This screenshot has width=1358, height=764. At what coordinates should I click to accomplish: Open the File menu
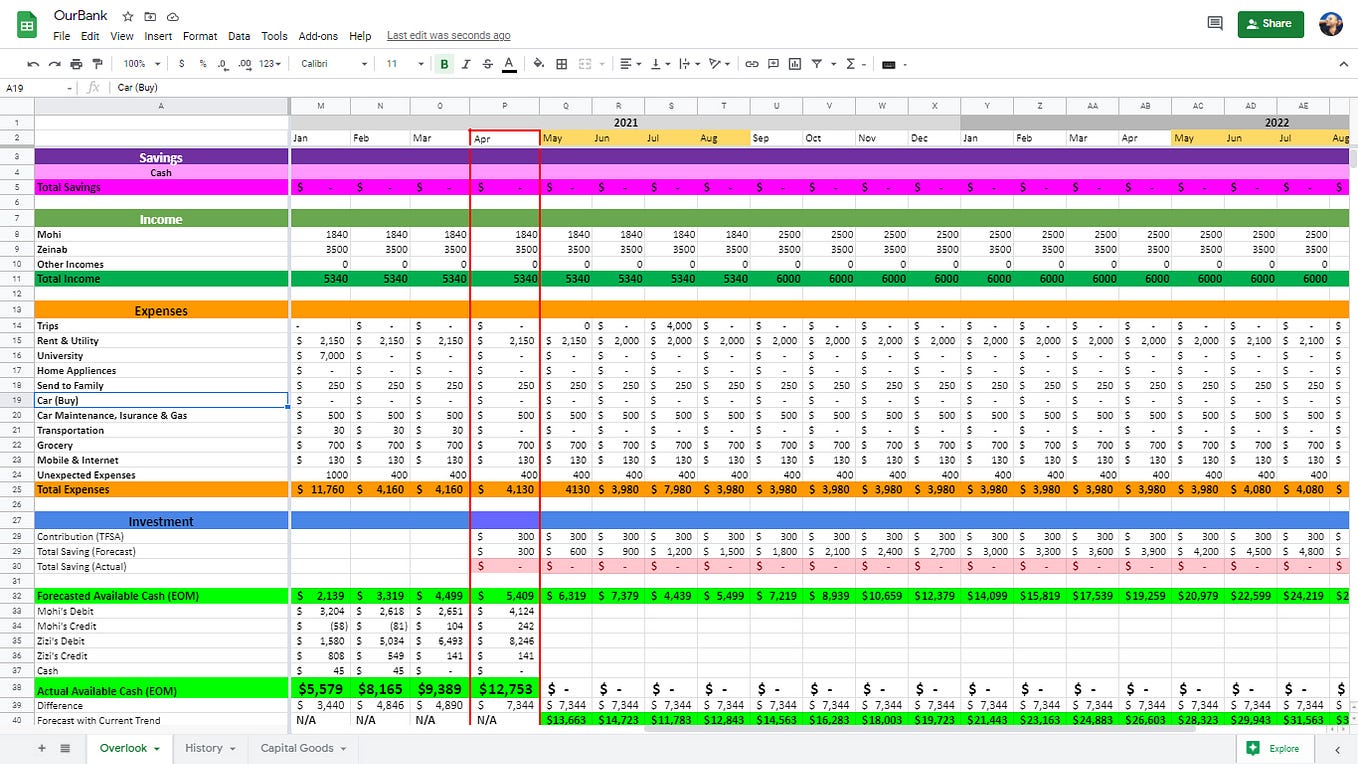(62, 36)
